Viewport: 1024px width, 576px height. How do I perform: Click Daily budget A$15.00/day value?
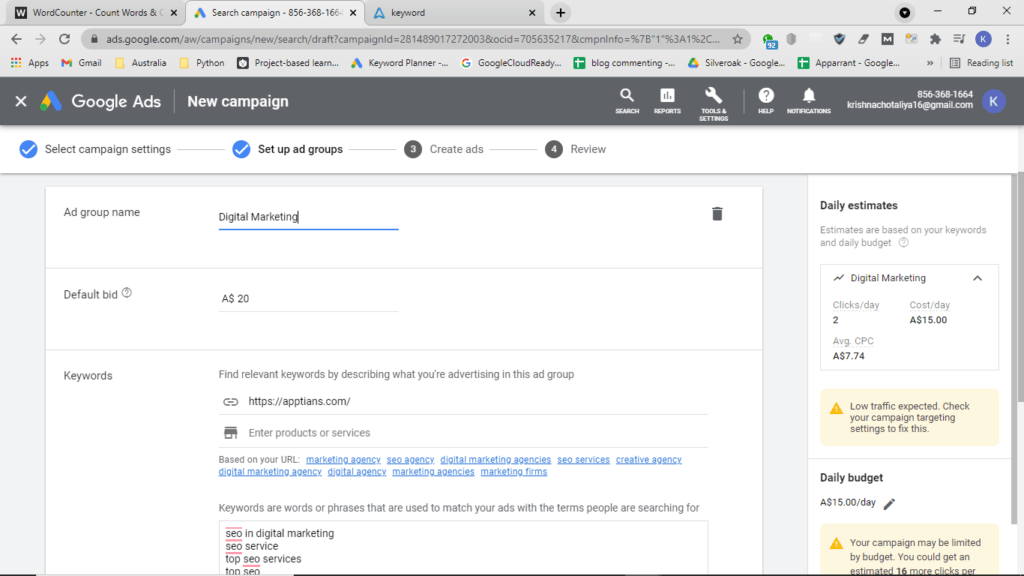847,502
